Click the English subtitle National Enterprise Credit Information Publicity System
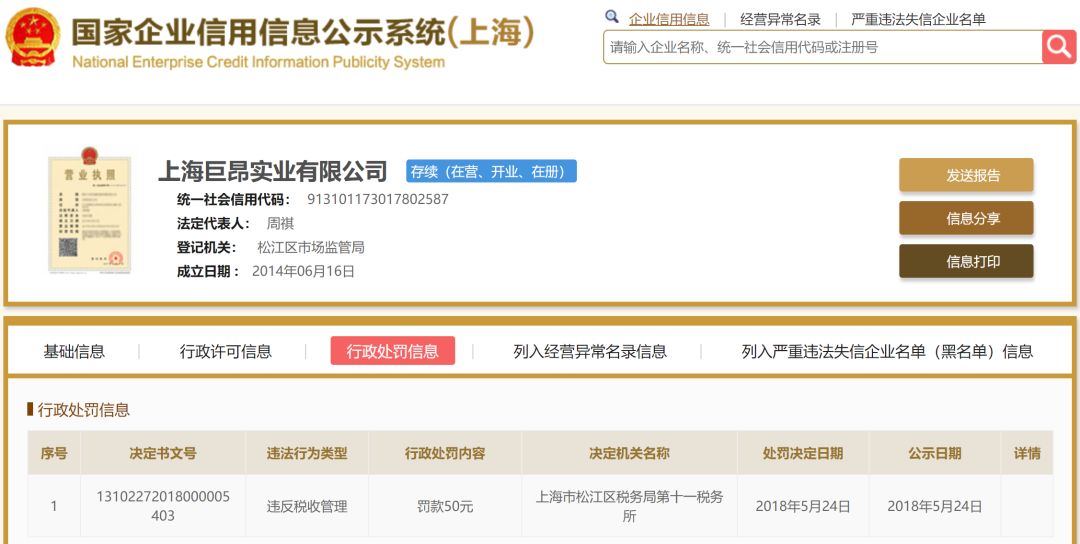Screen dimensions: 1080x544 tap(258, 62)
